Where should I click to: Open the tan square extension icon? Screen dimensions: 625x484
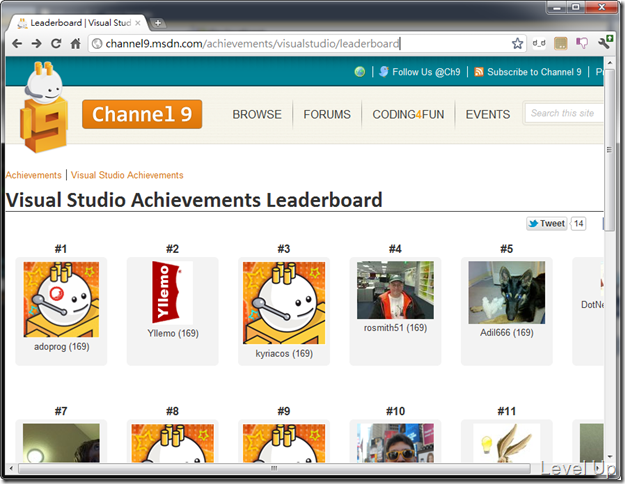point(560,43)
